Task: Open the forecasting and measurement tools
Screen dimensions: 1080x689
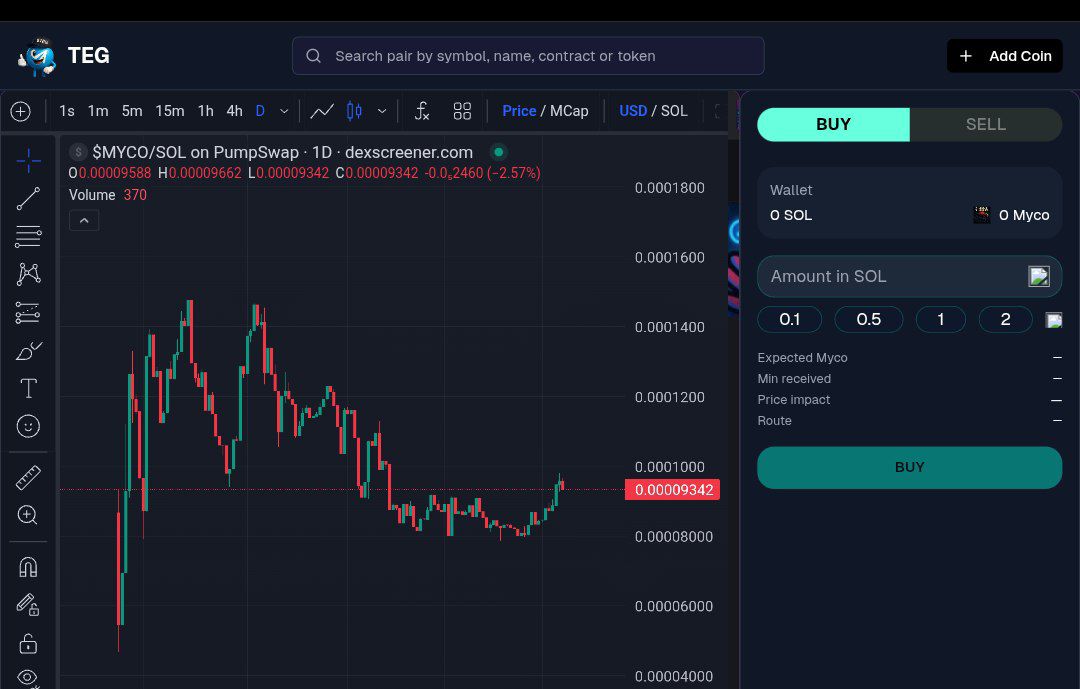Action: point(28,312)
